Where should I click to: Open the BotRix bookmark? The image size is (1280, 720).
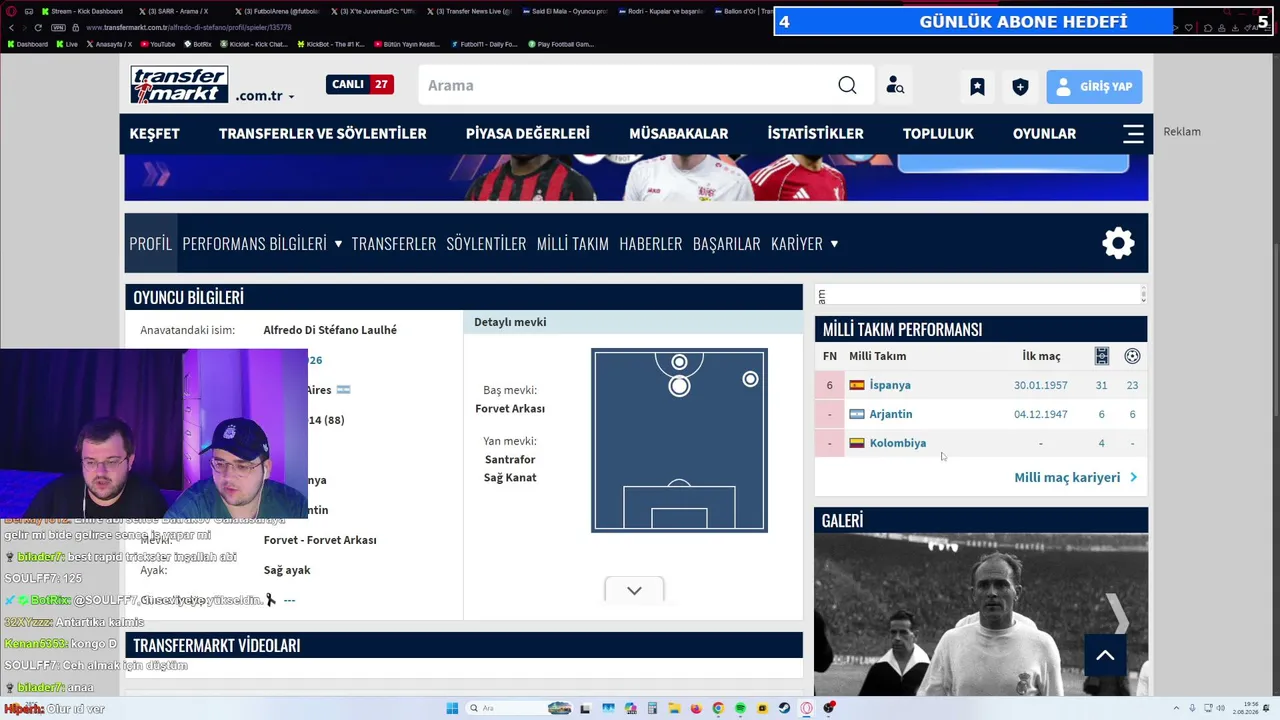(198, 44)
